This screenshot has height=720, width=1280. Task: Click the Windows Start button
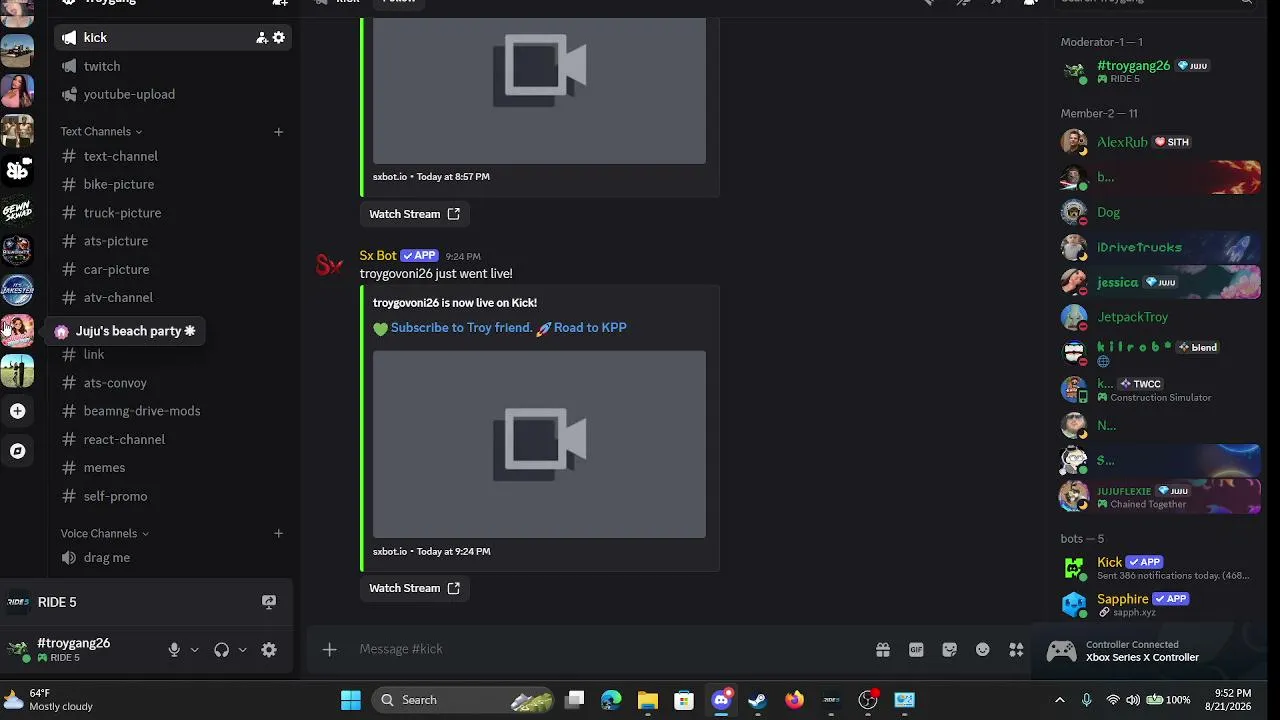pos(351,700)
